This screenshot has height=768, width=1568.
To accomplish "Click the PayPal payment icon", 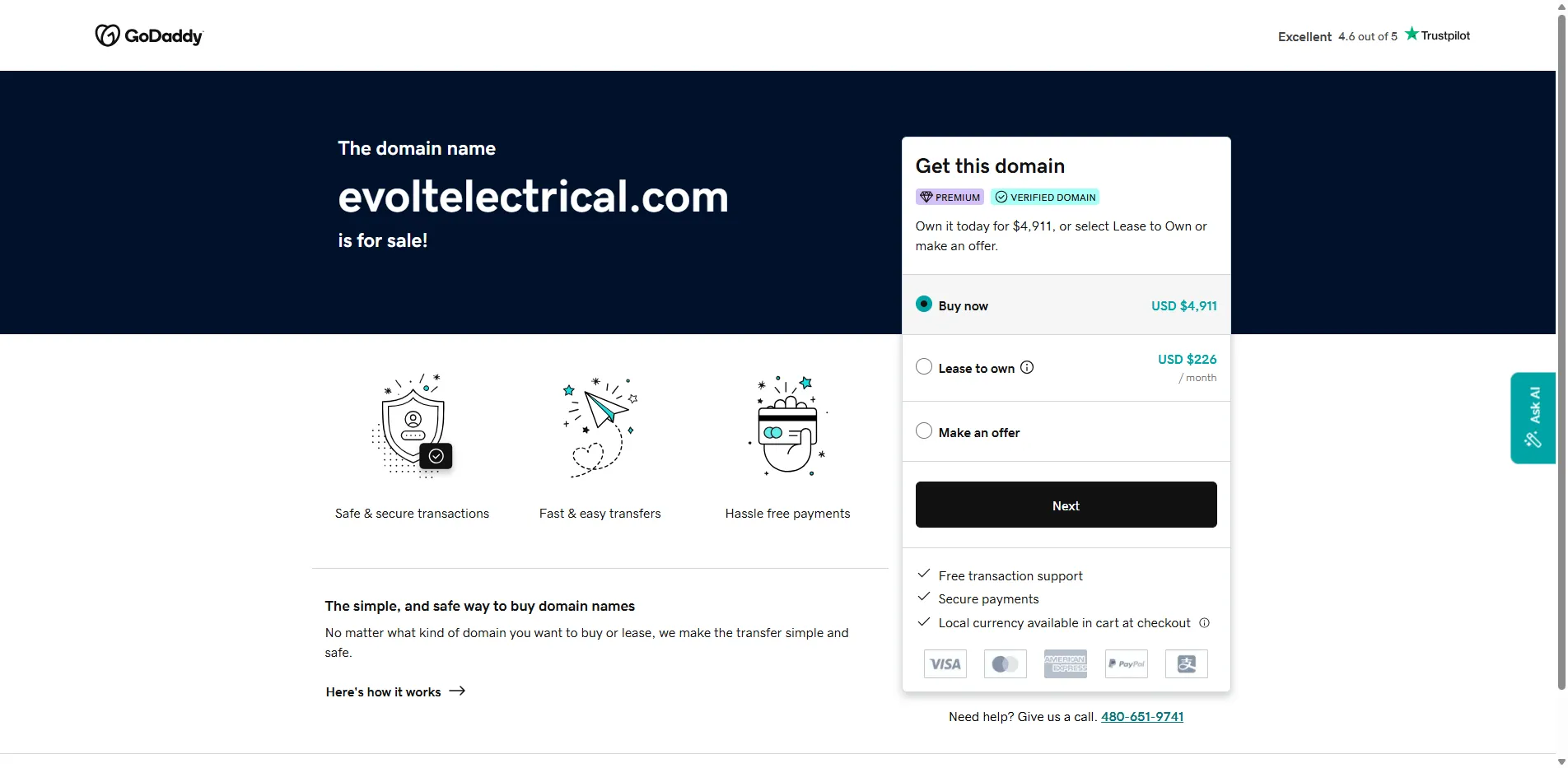I will point(1127,664).
